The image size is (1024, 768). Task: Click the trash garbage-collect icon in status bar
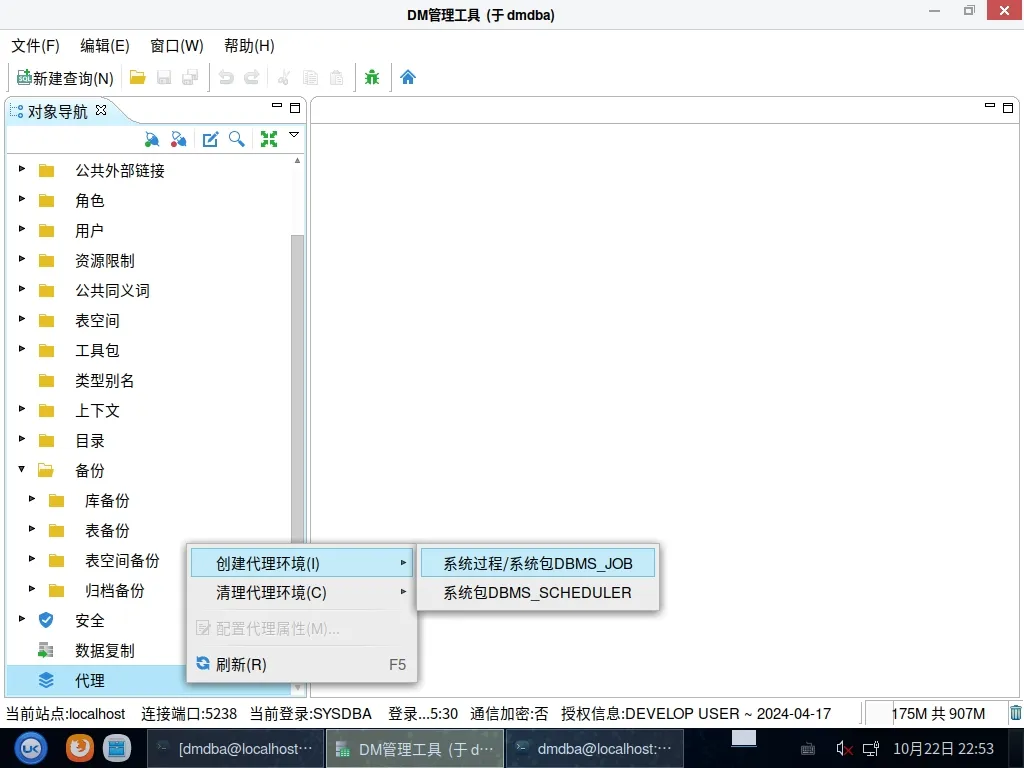[x=1015, y=713]
